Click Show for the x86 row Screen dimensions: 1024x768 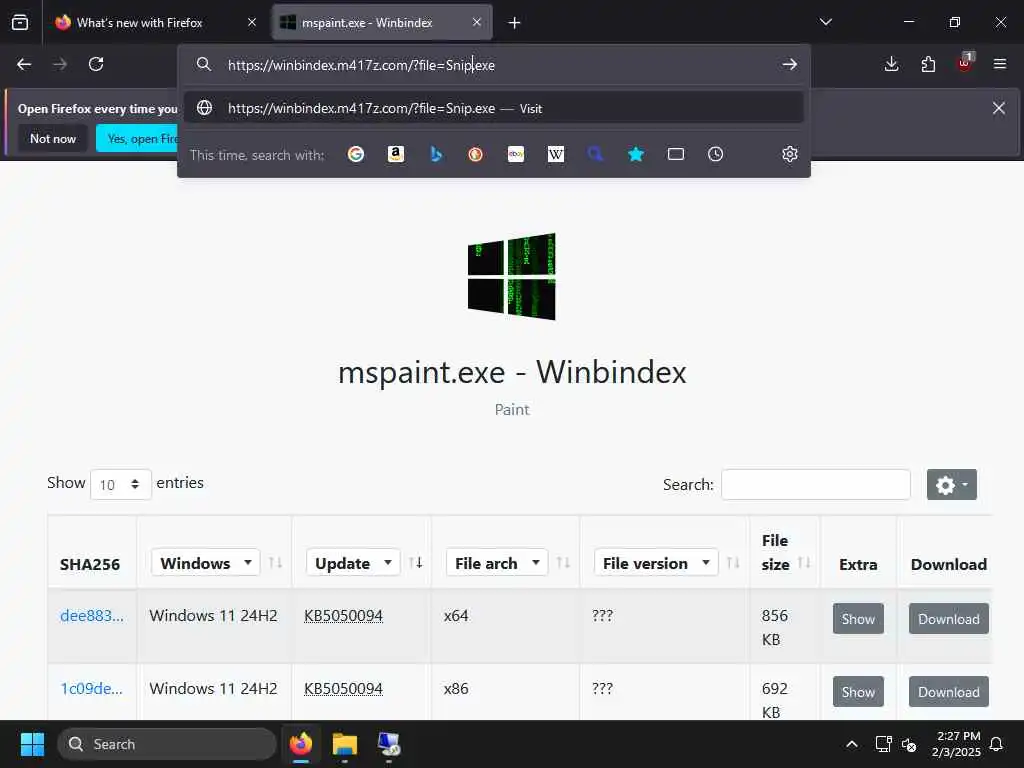click(x=858, y=692)
